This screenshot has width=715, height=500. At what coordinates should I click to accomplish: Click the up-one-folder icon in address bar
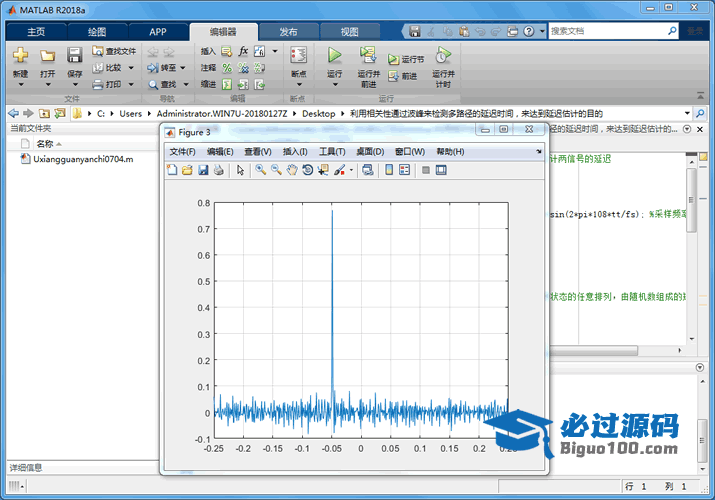(x=44, y=113)
